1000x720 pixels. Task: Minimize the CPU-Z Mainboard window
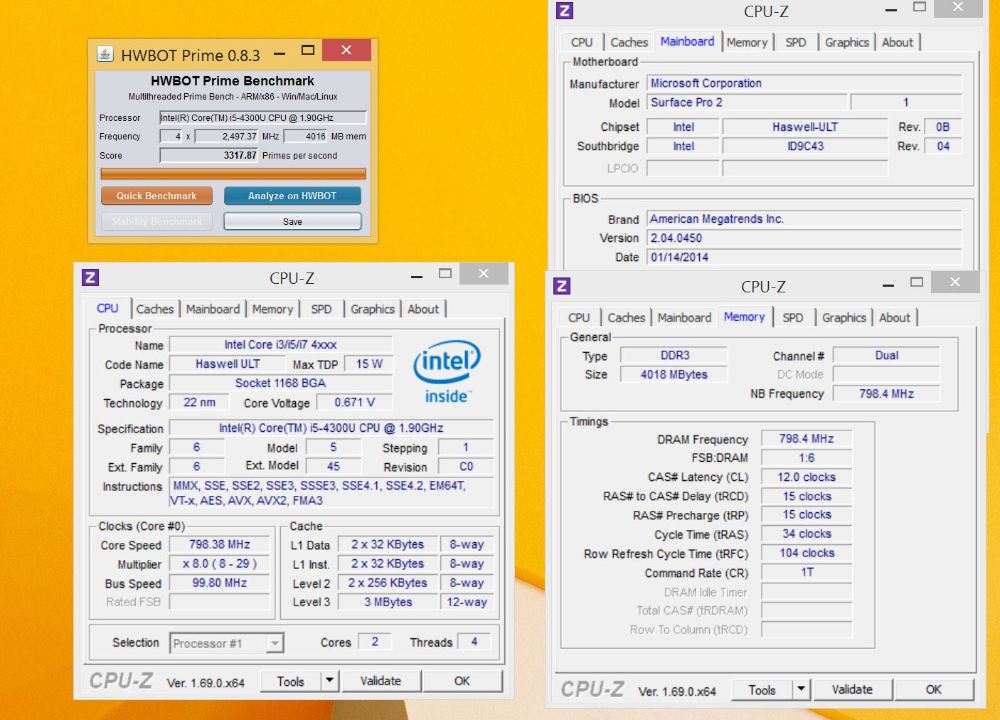[891, 10]
